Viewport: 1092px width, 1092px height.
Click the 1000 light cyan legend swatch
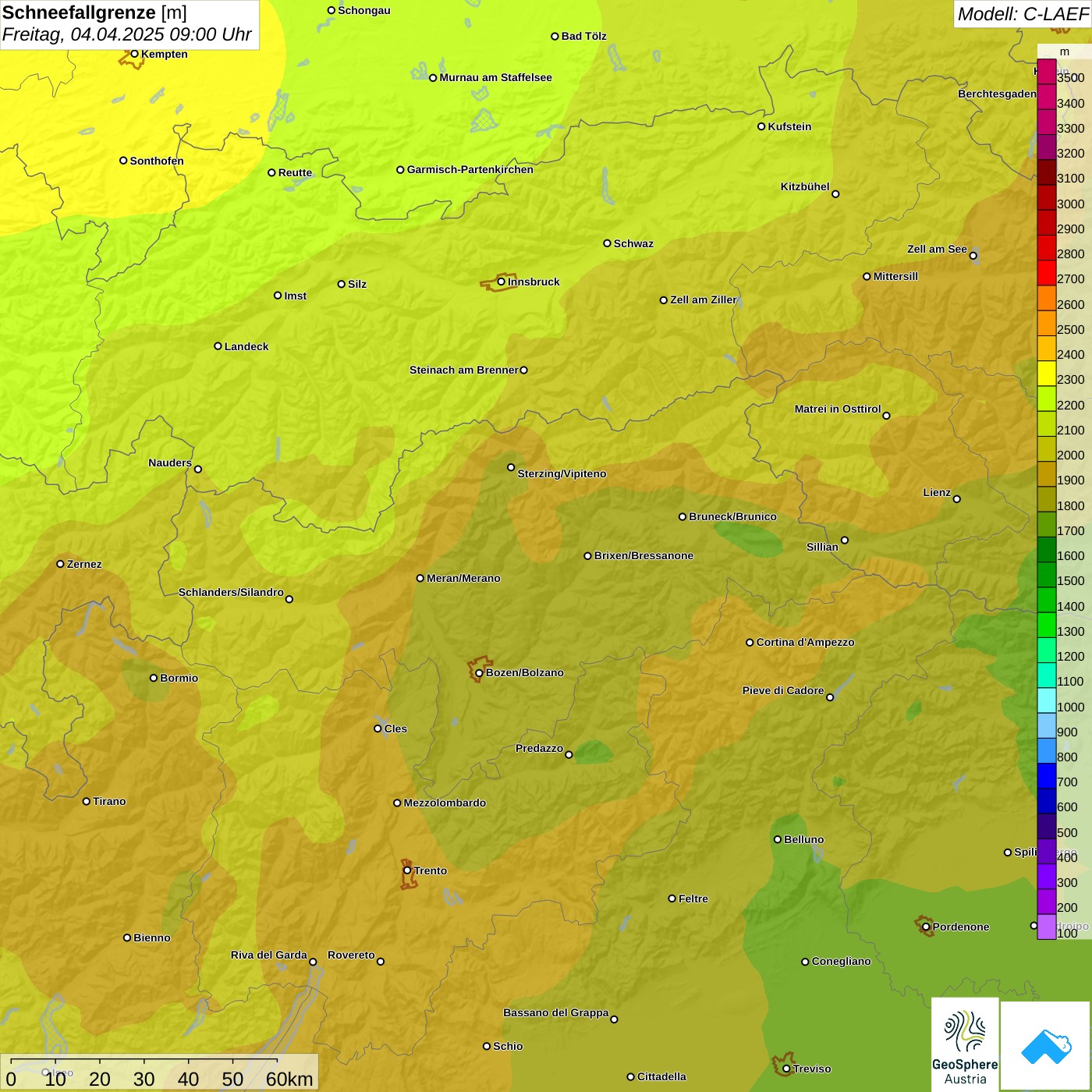1047,701
